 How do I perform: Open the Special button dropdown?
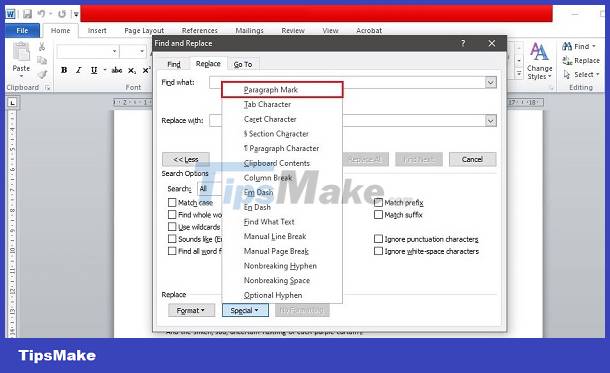point(245,310)
